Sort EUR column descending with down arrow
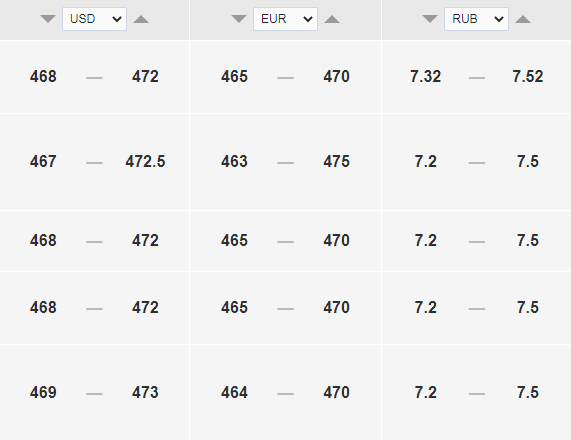Viewport: 571px width, 440px height. coord(239,19)
